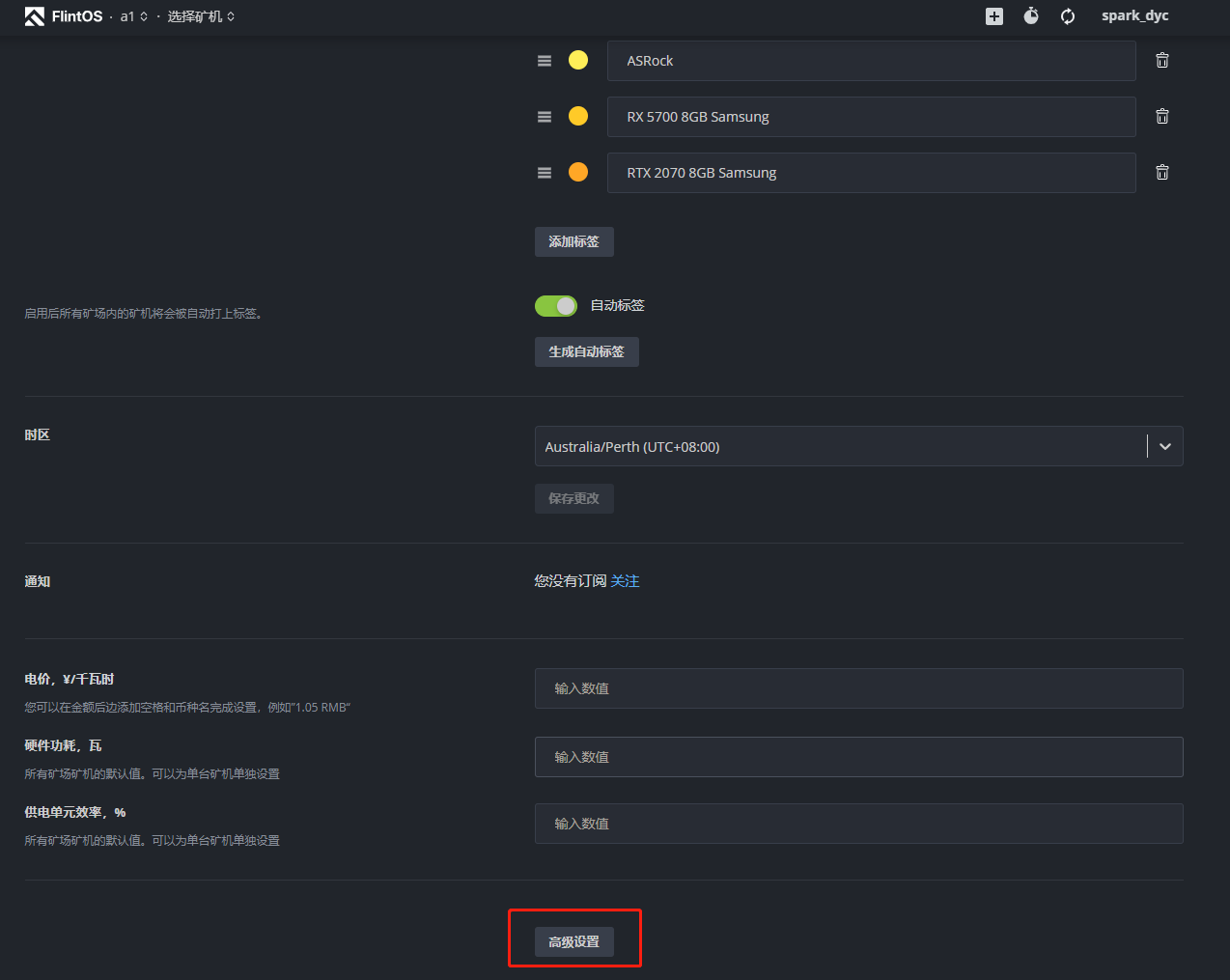Expand the Australia/Perth timezone dropdown
Image resolution: width=1230 pixels, height=980 pixels.
(1164, 447)
